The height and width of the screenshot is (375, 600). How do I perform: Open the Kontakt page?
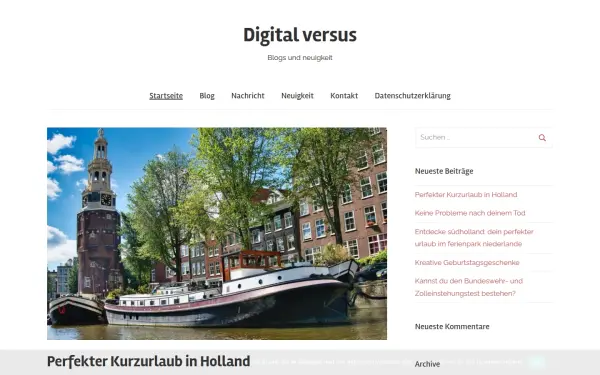point(344,96)
